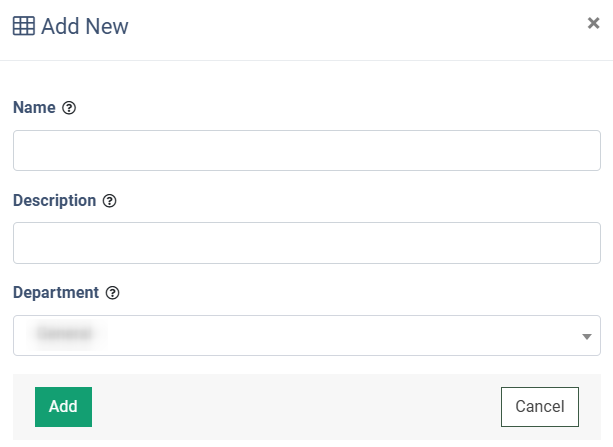Viewport: 613px width, 447px height.
Task: Click the right end of Name input
Action: pos(585,150)
